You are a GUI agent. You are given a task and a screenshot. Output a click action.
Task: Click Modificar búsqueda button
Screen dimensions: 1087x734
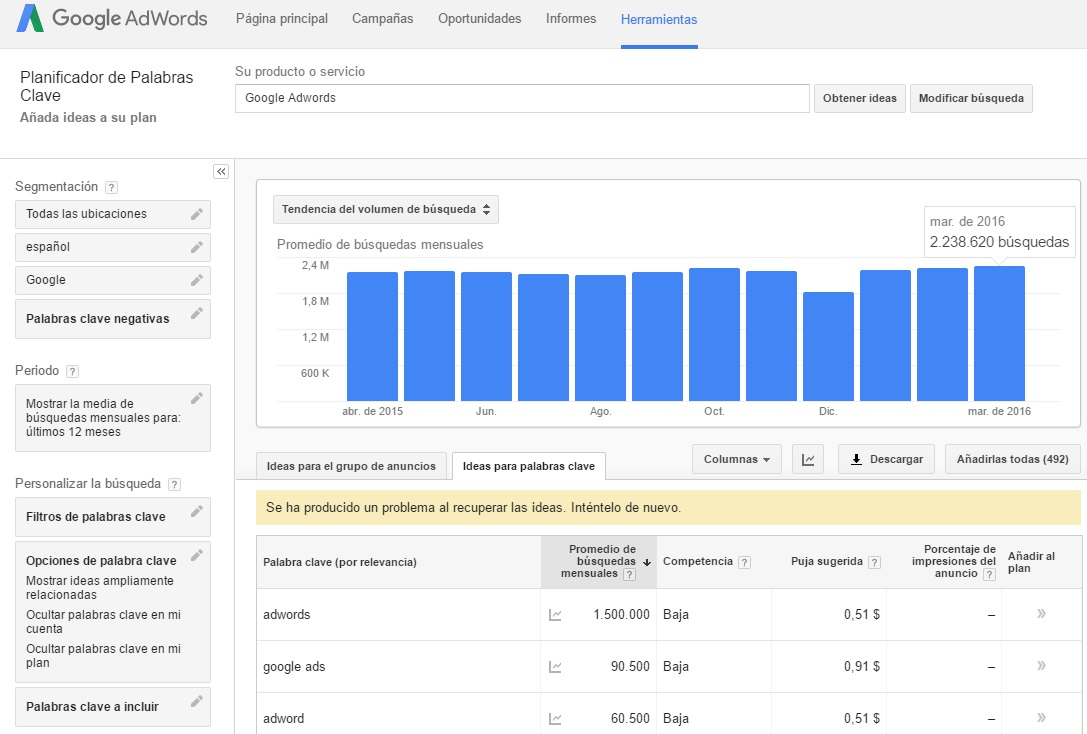[x=971, y=98]
